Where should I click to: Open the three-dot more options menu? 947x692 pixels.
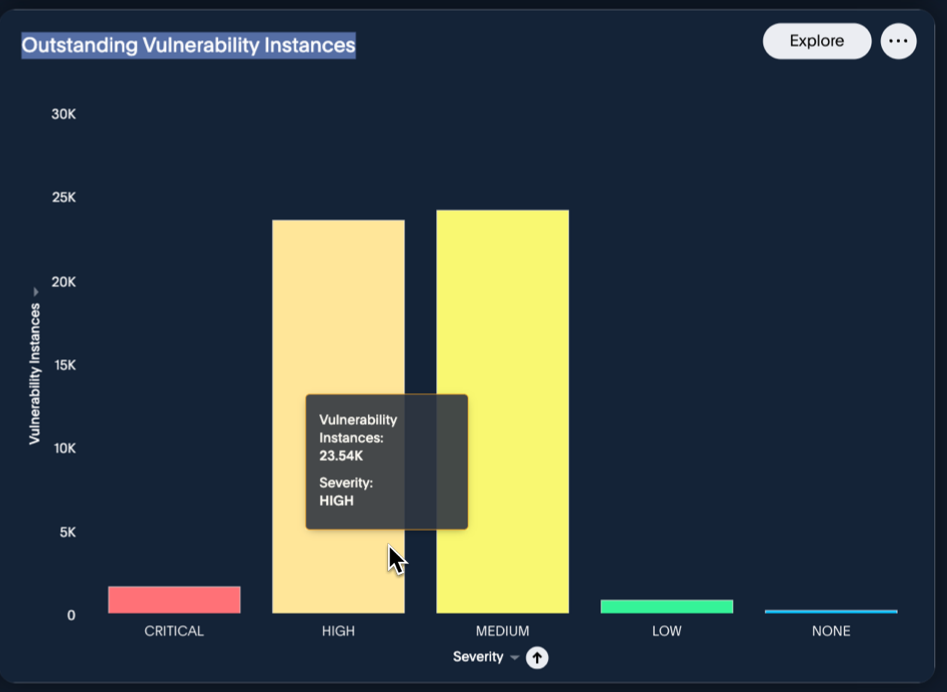898,41
